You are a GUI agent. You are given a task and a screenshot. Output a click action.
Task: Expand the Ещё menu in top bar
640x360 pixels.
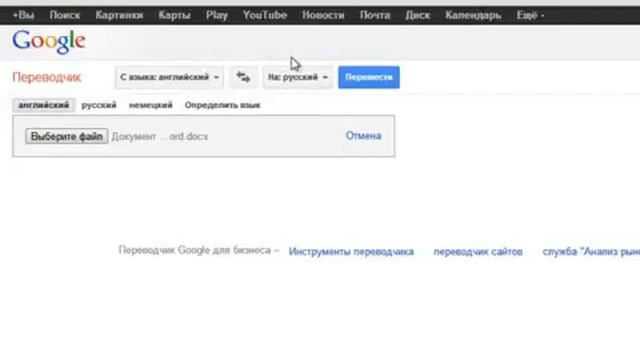[x=530, y=16]
